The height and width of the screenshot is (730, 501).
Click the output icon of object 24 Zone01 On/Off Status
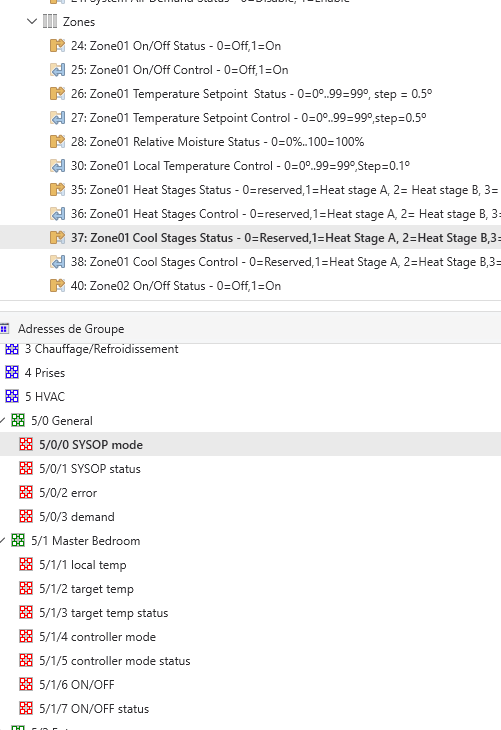coord(57,46)
